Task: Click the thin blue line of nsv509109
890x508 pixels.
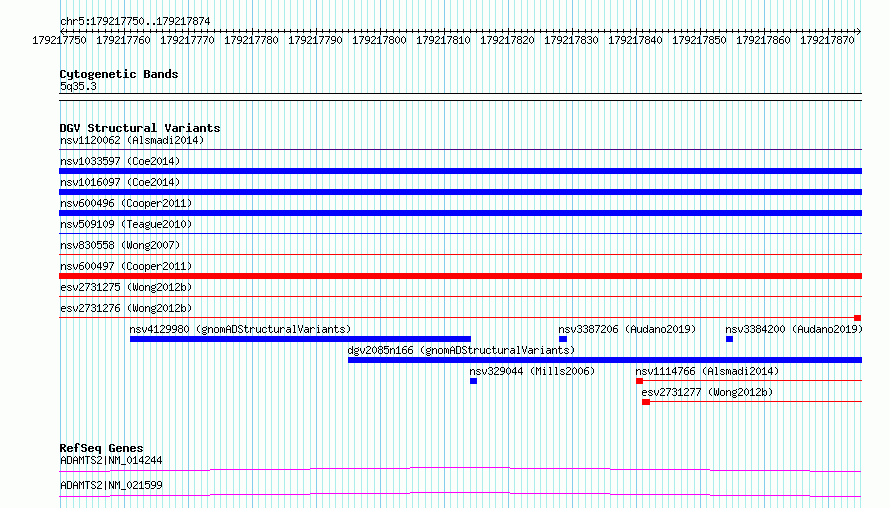Action: (x=460, y=234)
